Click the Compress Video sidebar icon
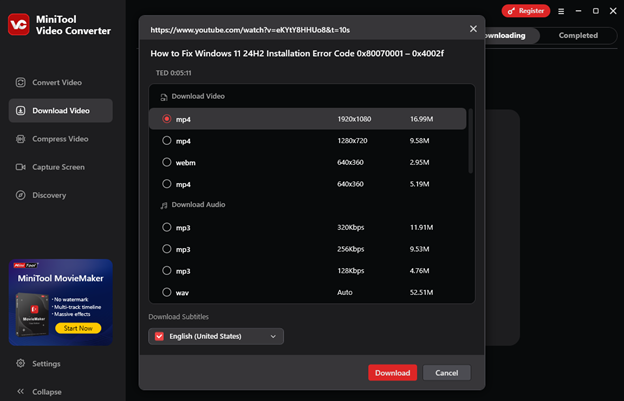 [20, 139]
